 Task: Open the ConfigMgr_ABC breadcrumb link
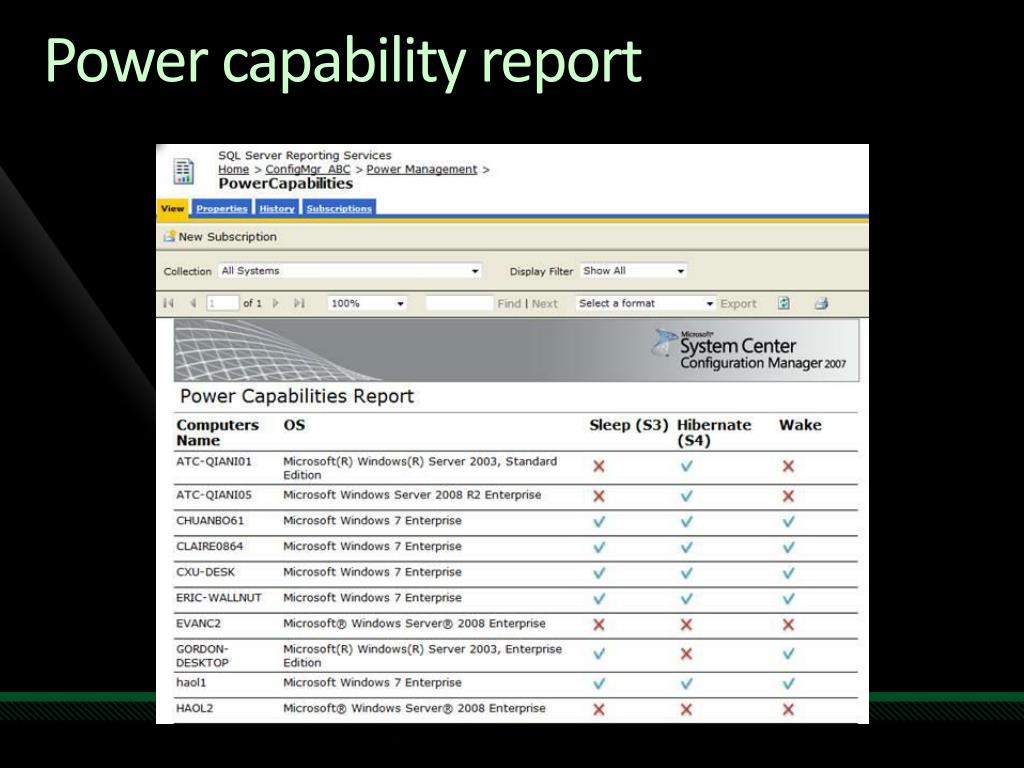[x=308, y=169]
